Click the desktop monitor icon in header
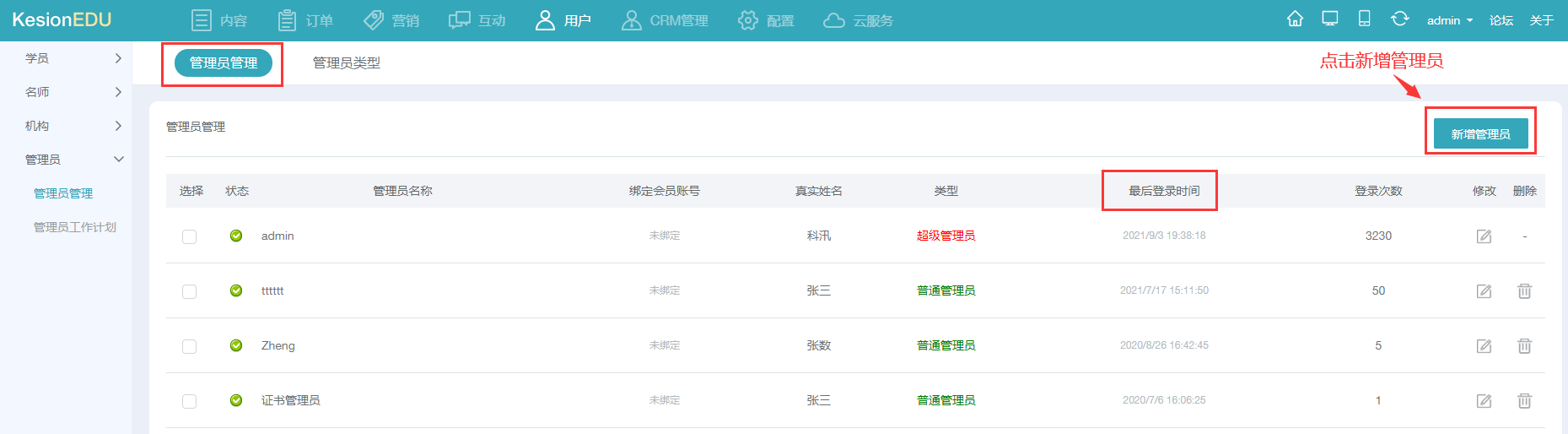 pos(1330,19)
